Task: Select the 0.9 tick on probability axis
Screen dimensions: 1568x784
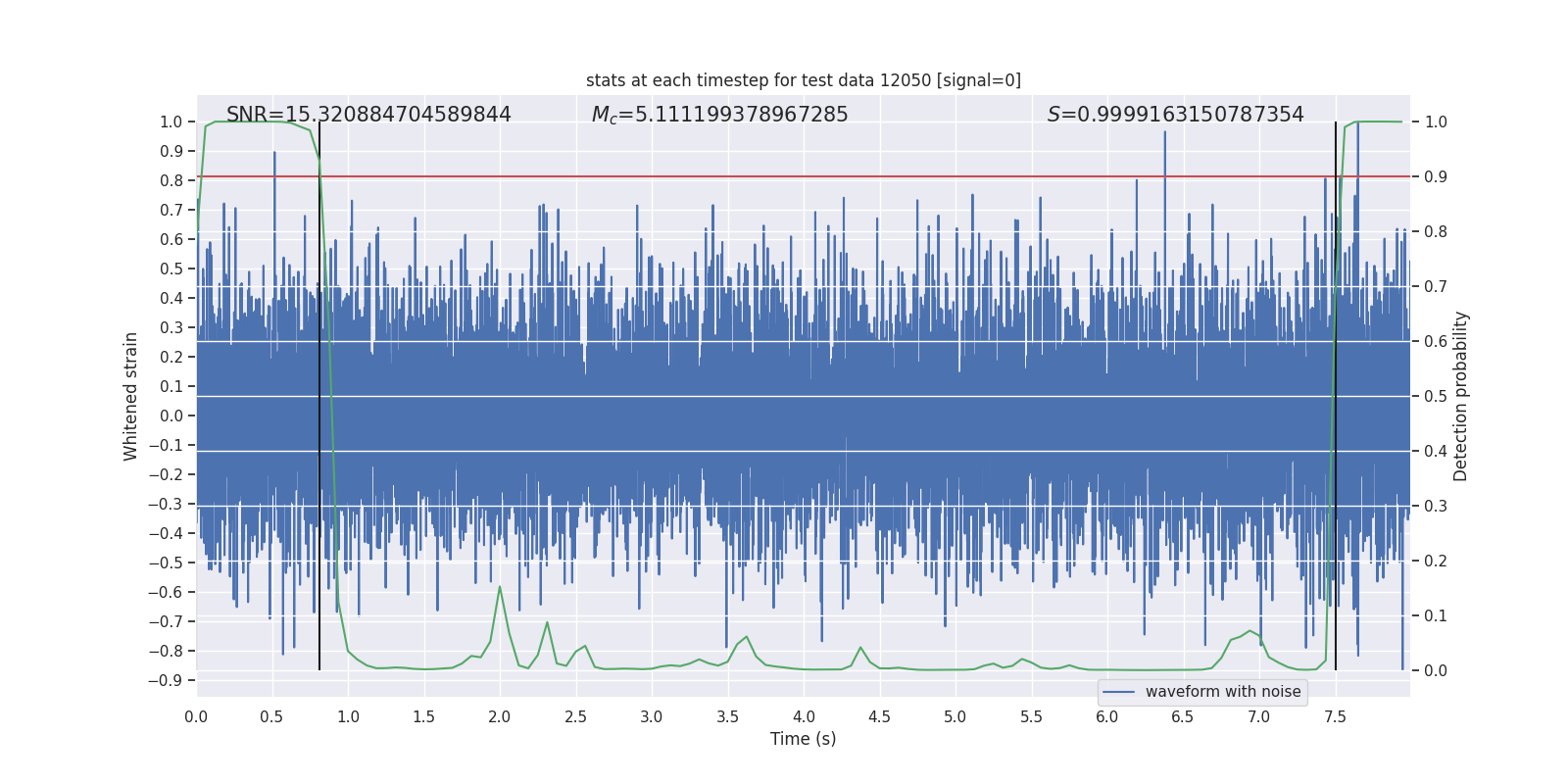Action: pos(1436,176)
